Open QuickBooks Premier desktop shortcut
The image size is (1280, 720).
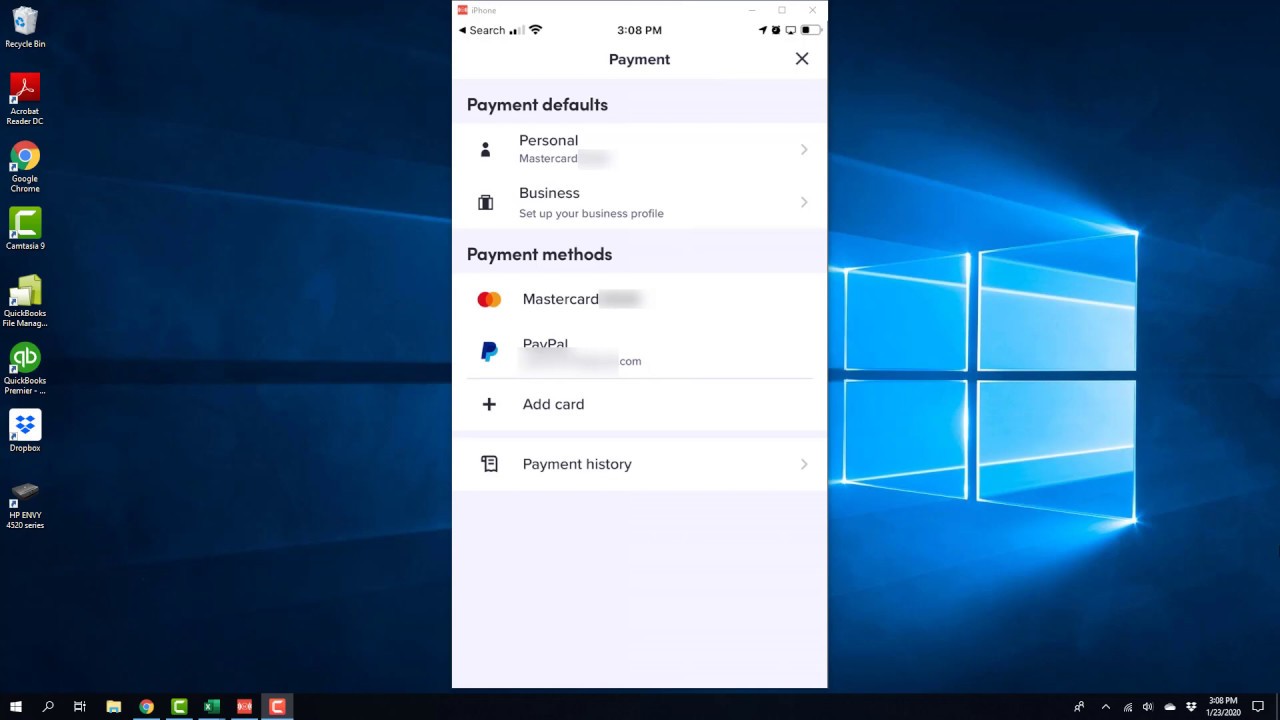point(25,369)
